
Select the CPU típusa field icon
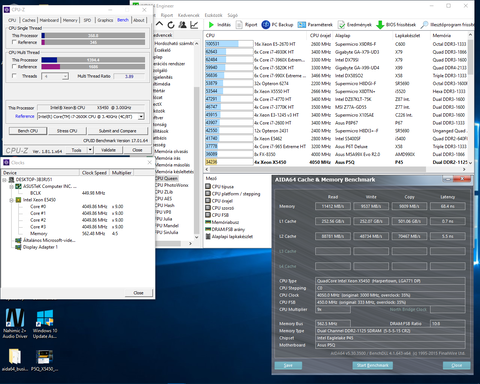tap(208, 187)
